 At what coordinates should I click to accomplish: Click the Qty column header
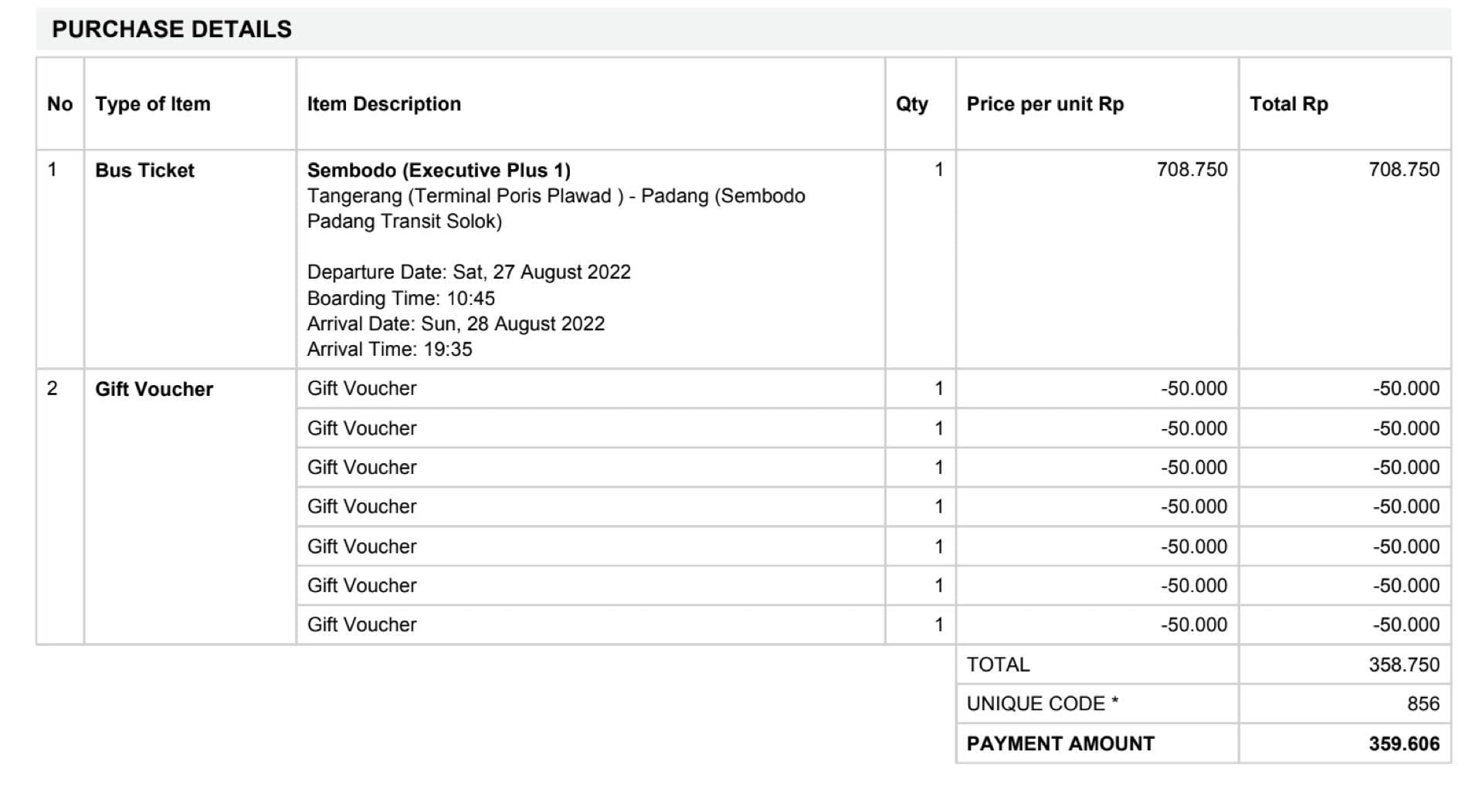pyautogui.click(x=911, y=104)
